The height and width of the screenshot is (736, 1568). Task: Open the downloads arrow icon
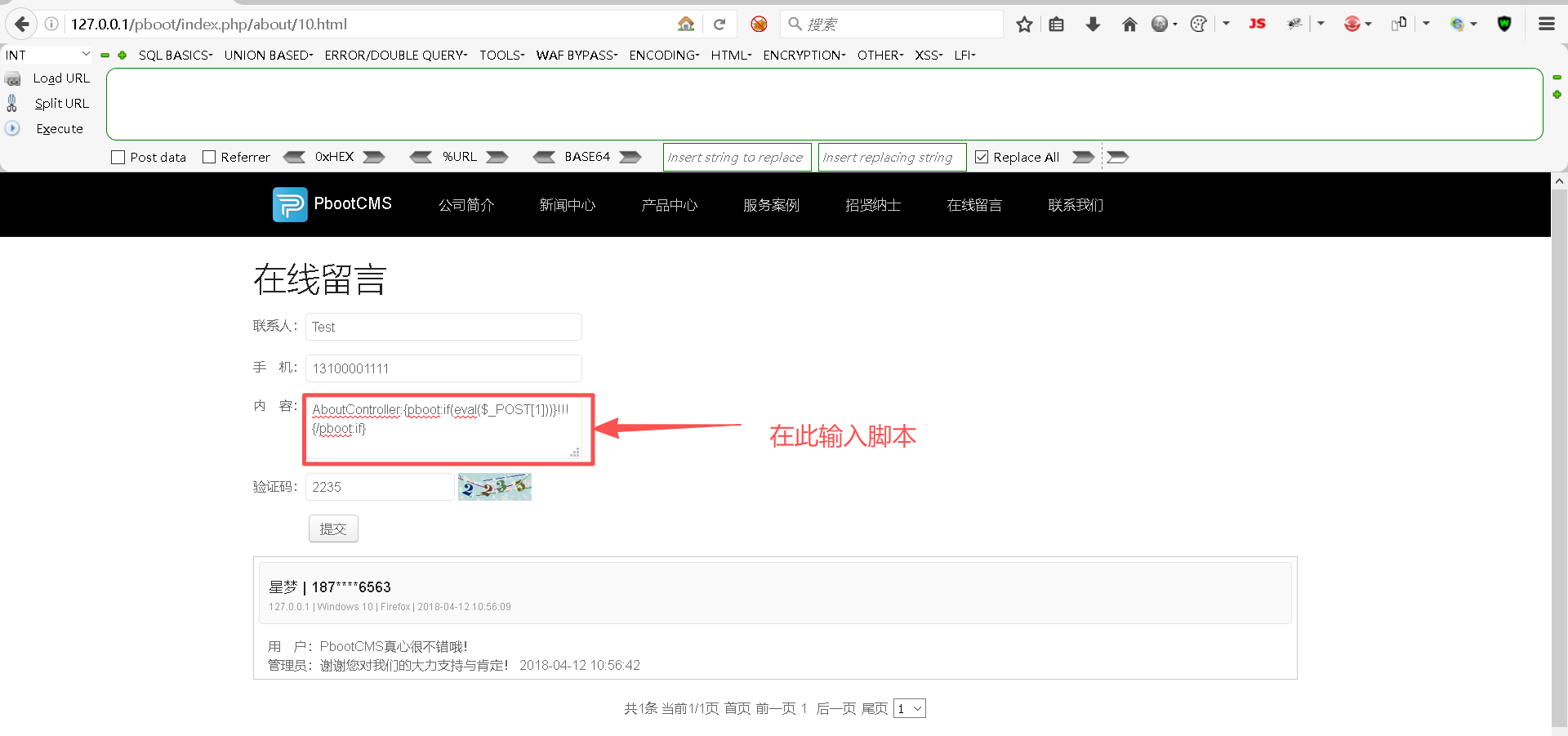1093,25
